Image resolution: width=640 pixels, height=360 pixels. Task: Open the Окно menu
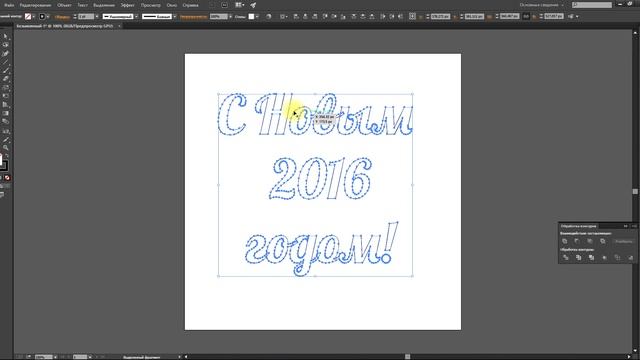[172, 5]
